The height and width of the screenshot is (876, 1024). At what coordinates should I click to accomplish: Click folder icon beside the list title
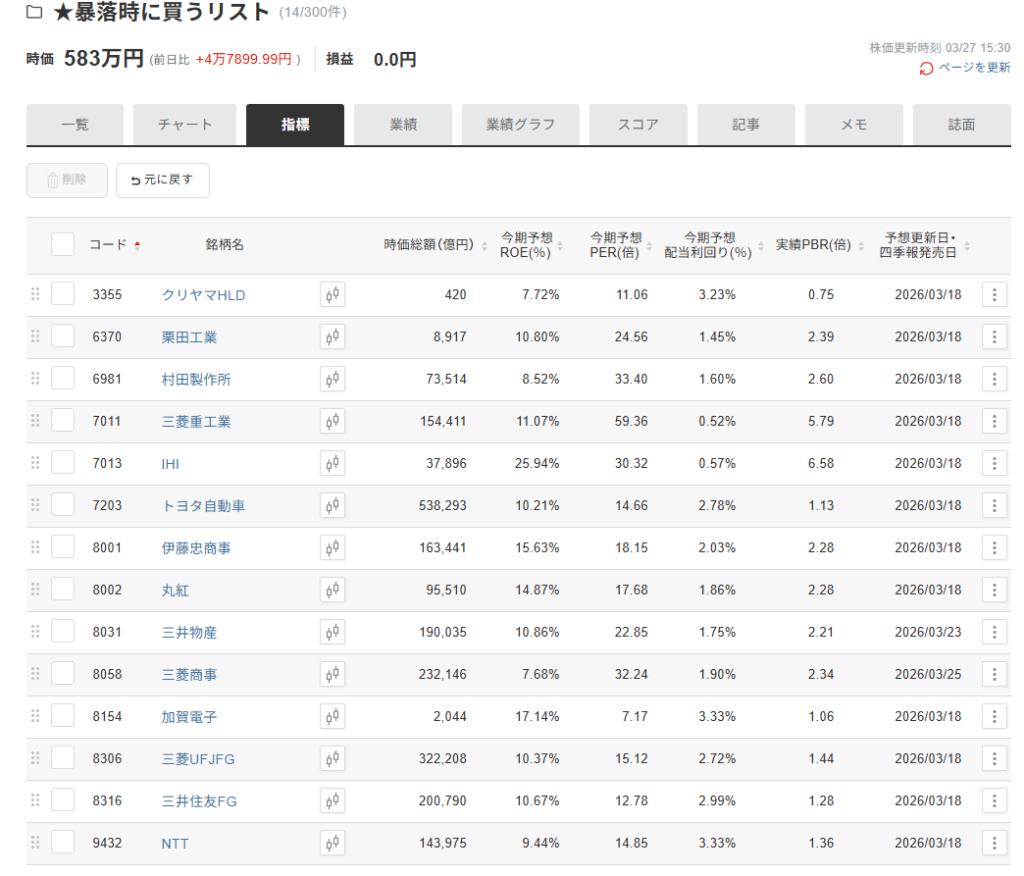click(x=34, y=13)
